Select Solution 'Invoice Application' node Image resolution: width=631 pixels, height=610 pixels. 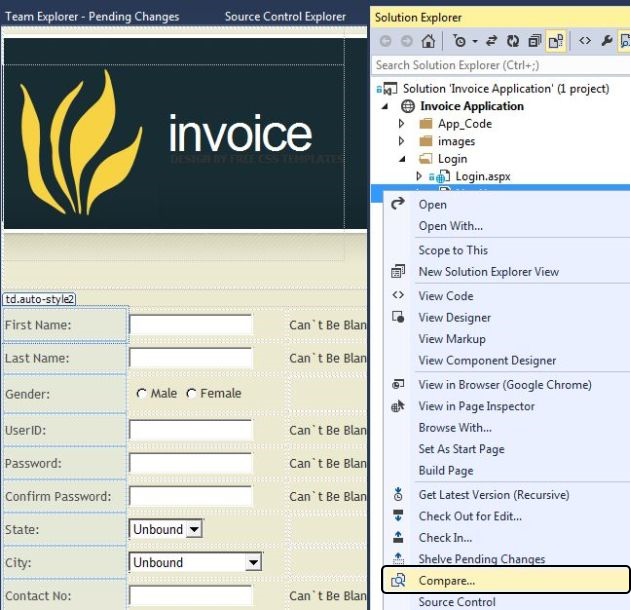point(506,89)
